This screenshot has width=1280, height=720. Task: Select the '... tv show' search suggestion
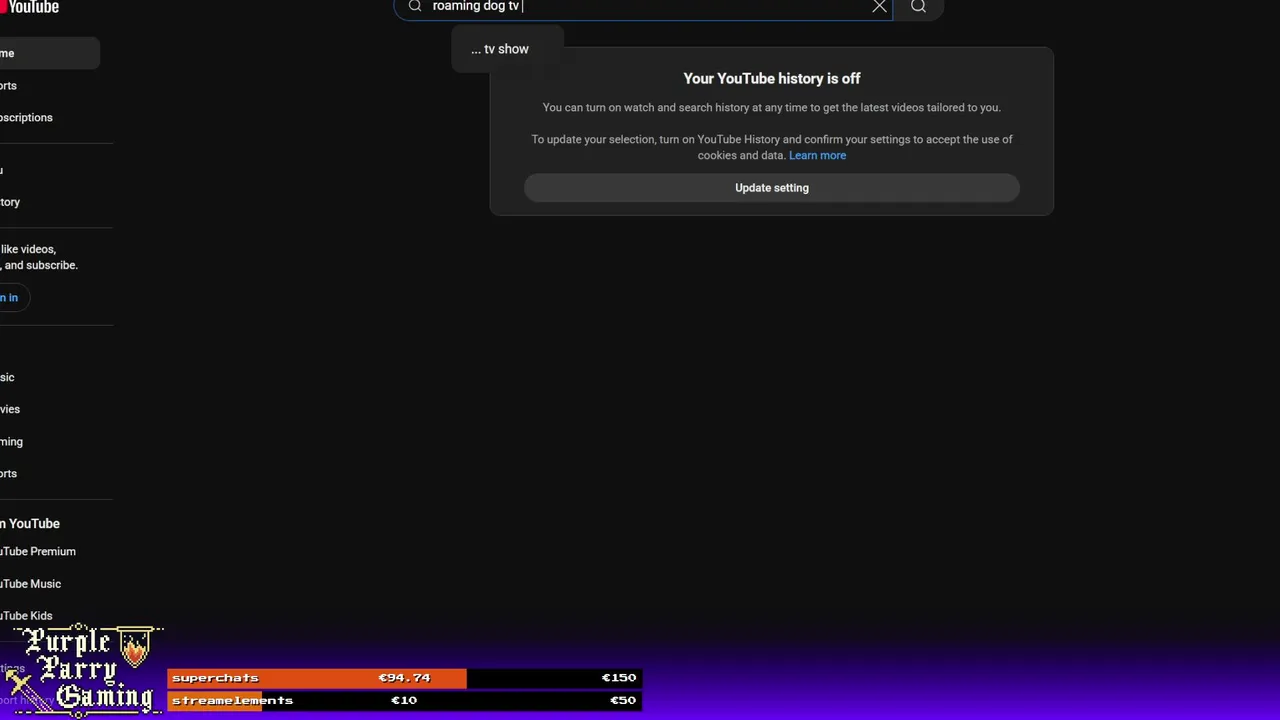pos(507,49)
